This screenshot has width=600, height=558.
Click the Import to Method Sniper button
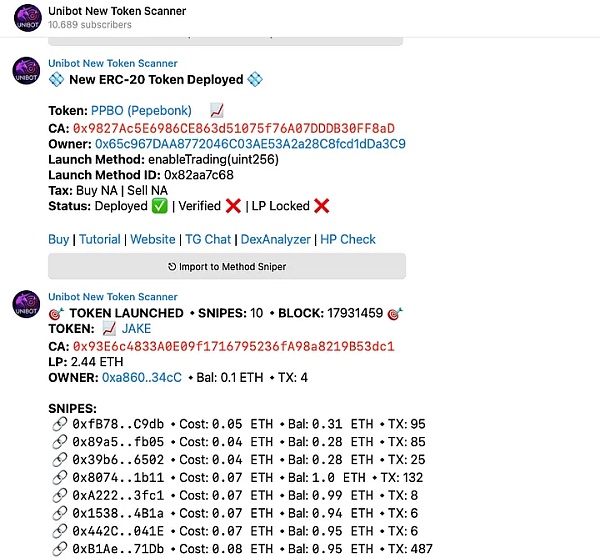[227, 266]
